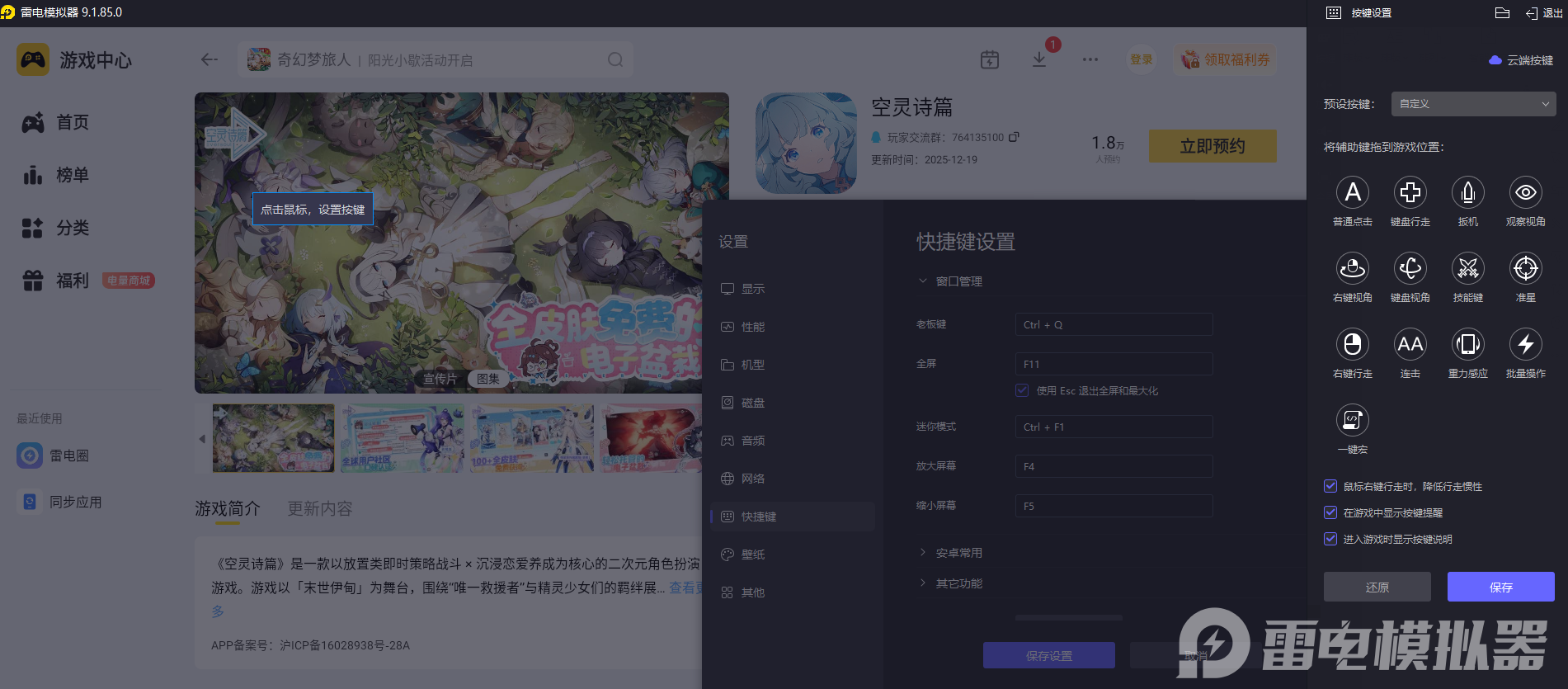Select the 重力感应 gravity sensor tool
Screen dimensions: 1568x689
1468,344
